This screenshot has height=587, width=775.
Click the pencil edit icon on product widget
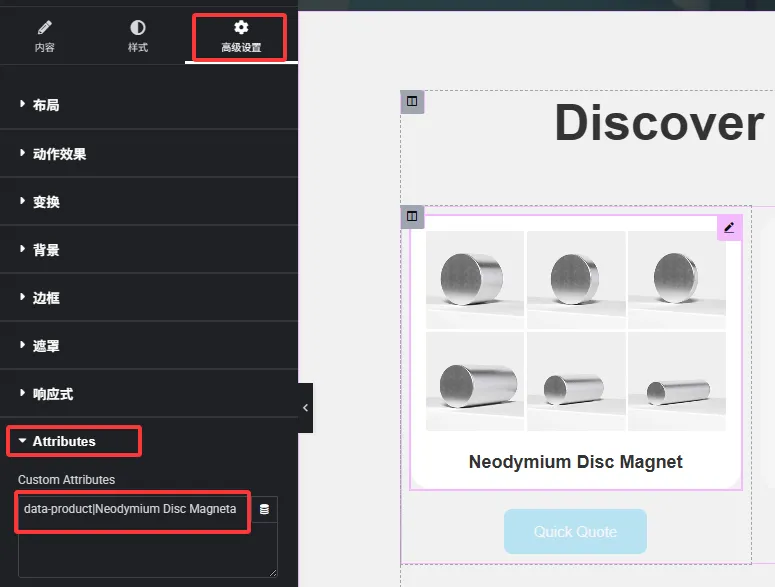(x=729, y=228)
